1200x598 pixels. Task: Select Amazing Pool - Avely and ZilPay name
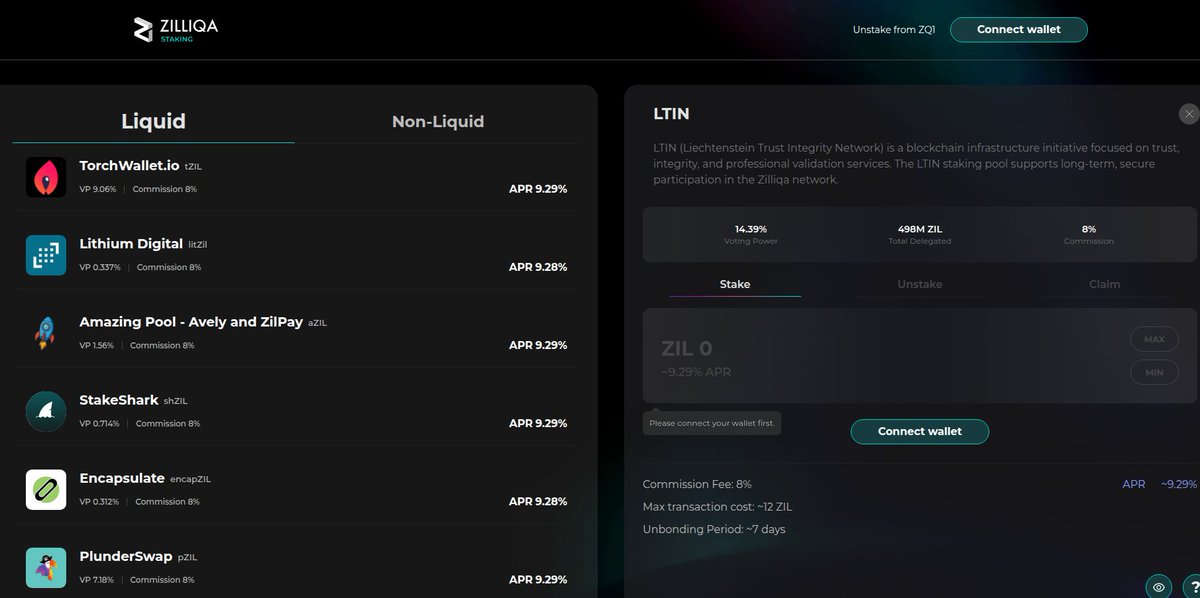pyautogui.click(x=191, y=322)
